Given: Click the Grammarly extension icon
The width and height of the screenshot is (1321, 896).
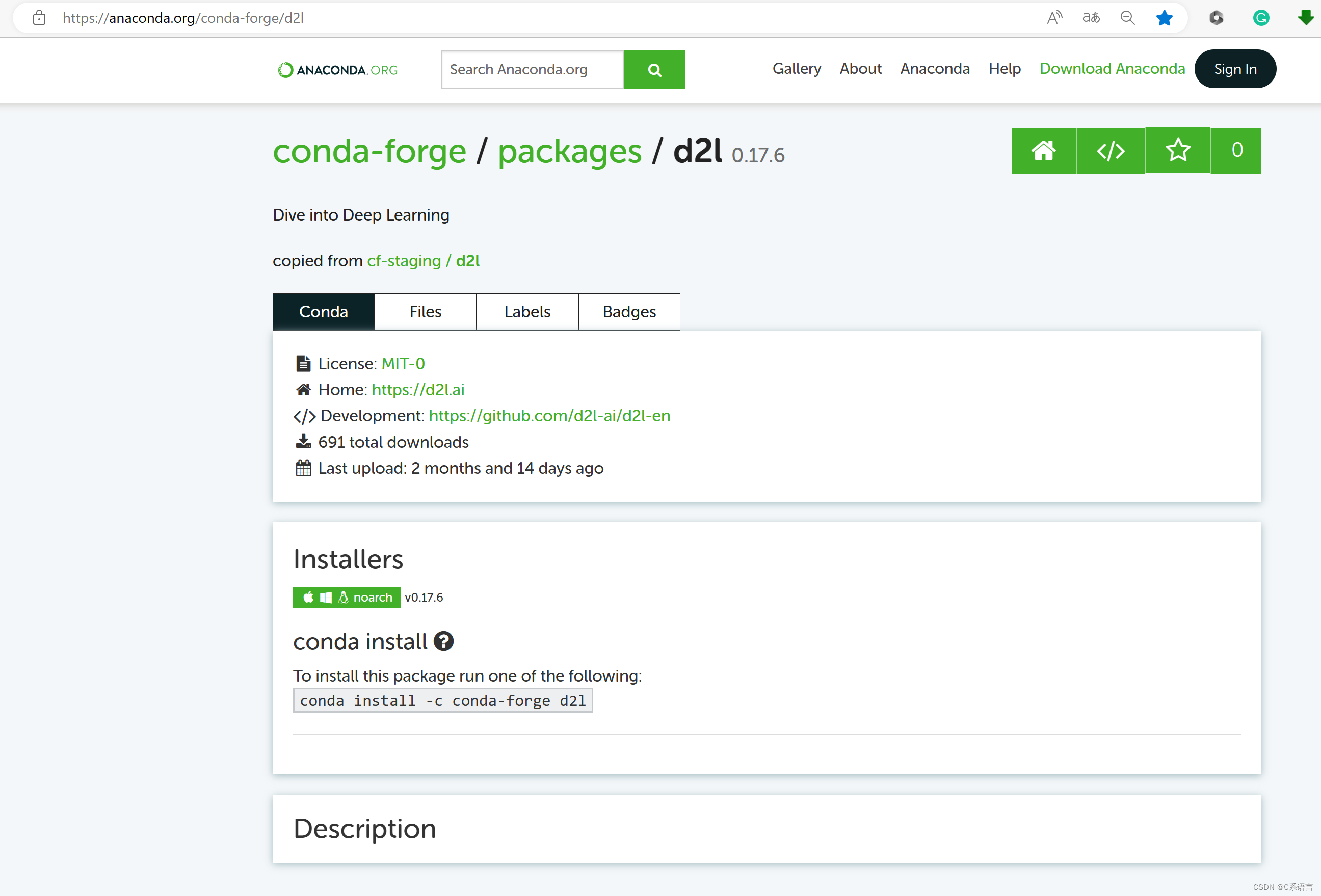Looking at the screenshot, I should (x=1261, y=18).
